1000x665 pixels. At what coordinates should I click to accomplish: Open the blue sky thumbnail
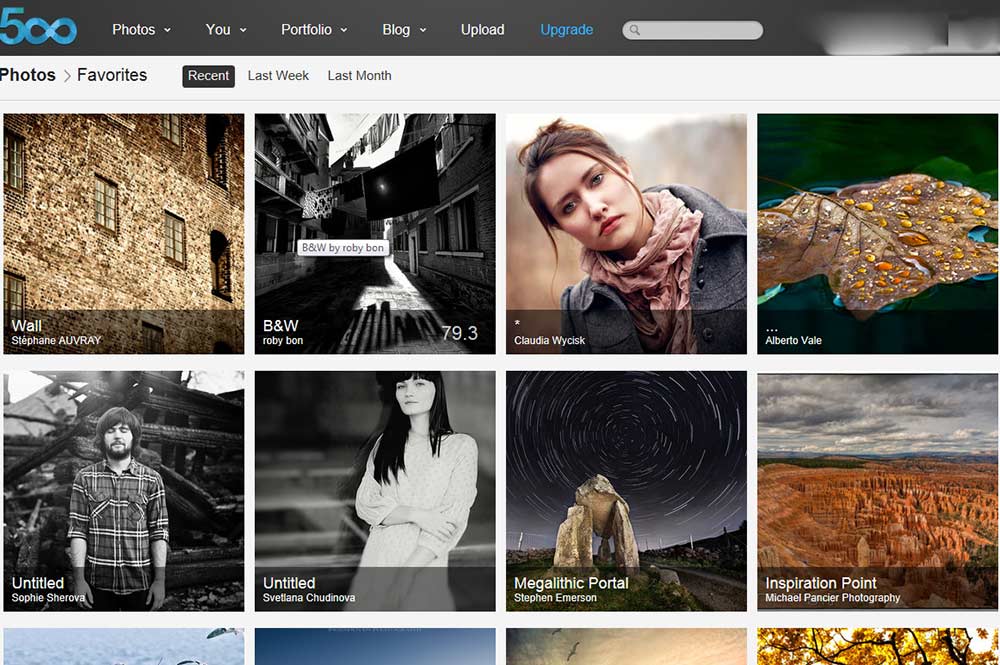(x=375, y=647)
